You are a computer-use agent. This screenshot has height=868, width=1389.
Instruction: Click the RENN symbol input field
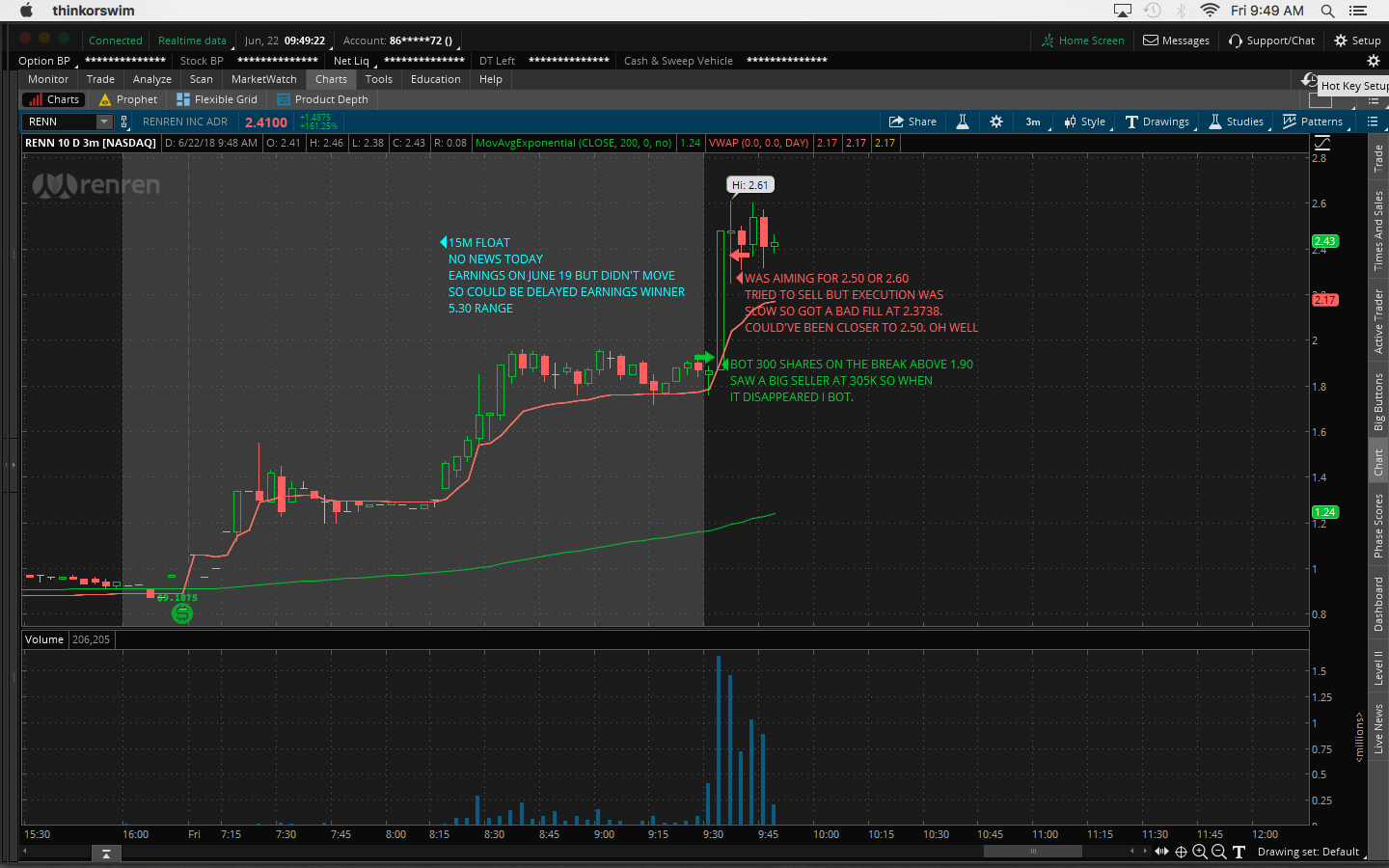pyautogui.click(x=60, y=122)
